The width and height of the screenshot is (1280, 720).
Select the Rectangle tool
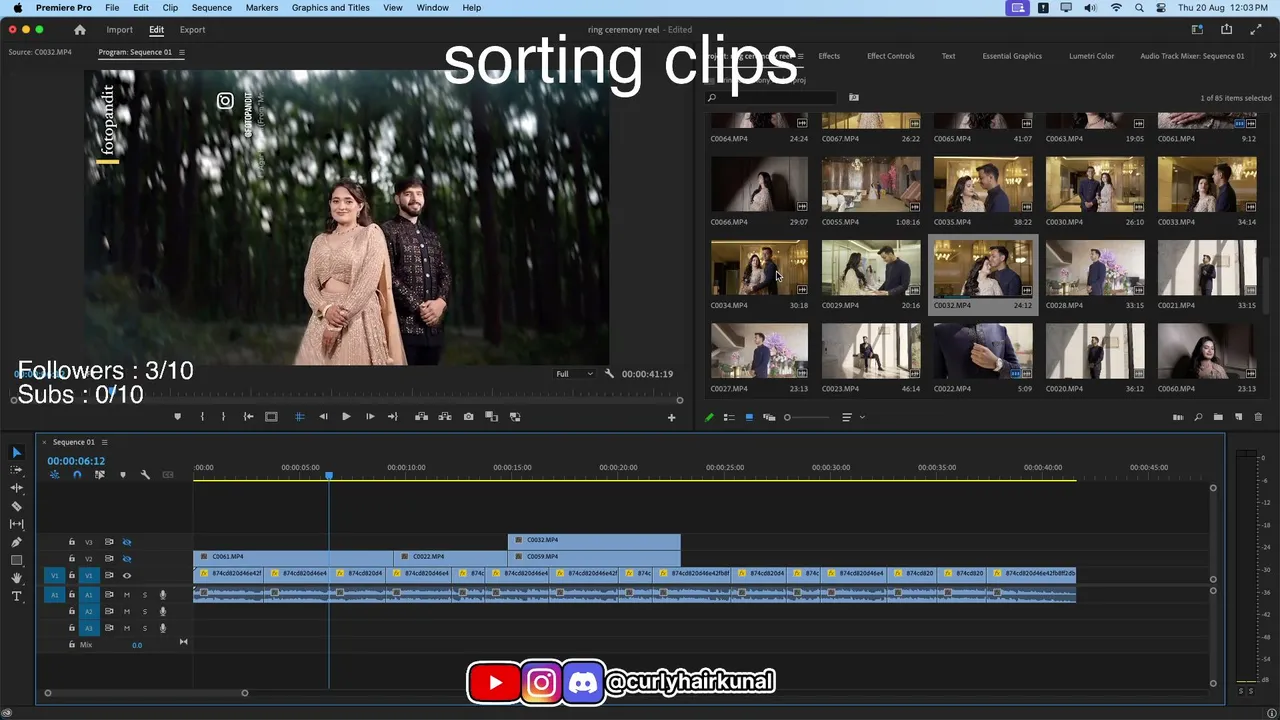click(x=16, y=560)
